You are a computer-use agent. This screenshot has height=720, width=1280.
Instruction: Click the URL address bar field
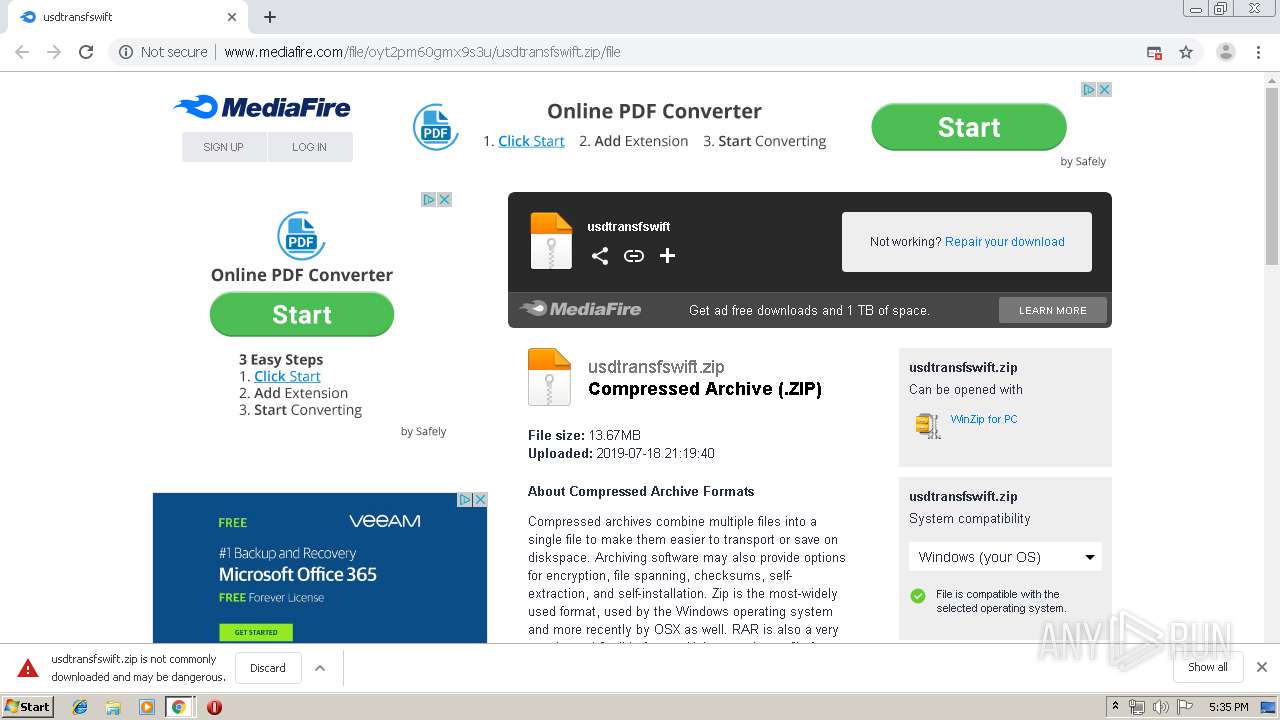[640, 52]
